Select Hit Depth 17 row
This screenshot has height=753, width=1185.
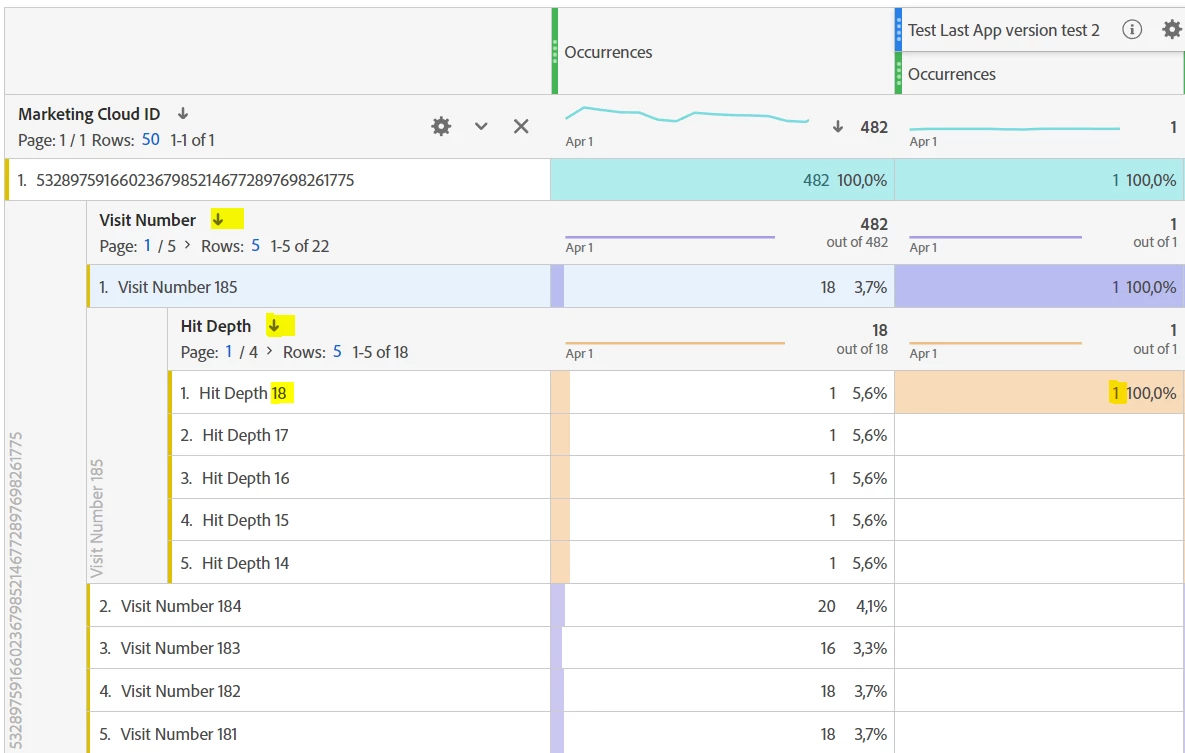click(x=359, y=435)
